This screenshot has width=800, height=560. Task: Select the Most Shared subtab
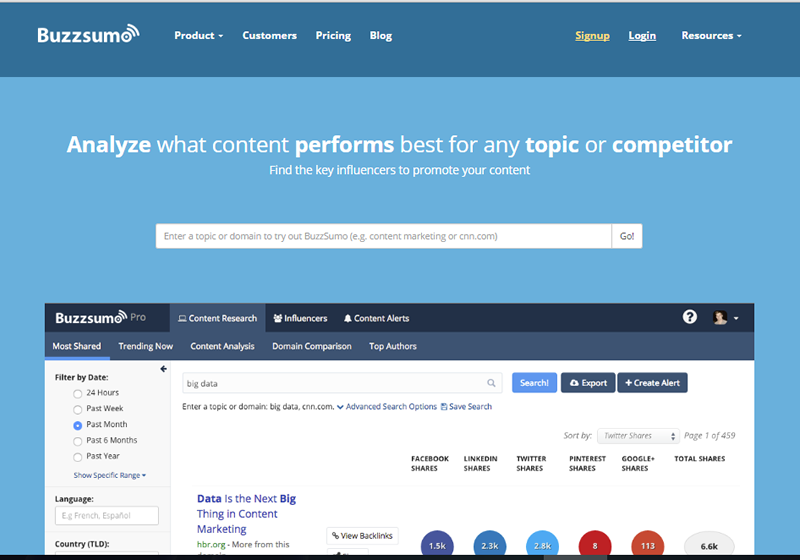77,346
